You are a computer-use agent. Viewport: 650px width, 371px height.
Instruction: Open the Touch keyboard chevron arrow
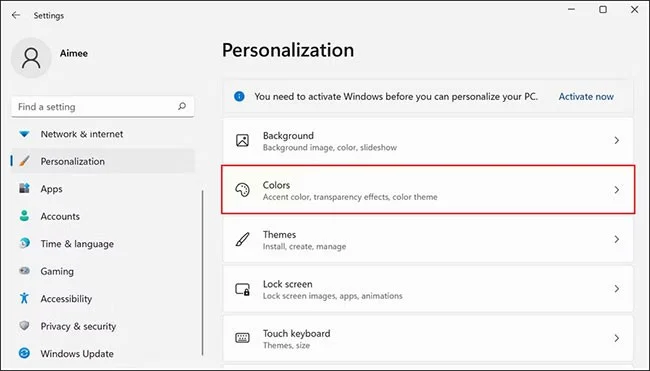click(x=617, y=338)
